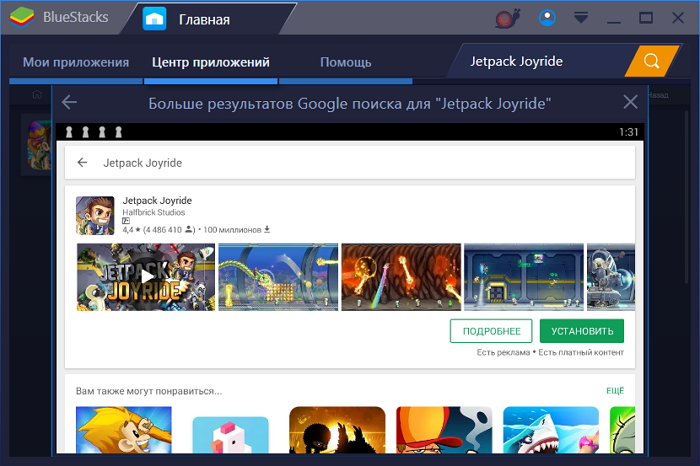Click the ЕЩЁ link for similar apps
700x466 pixels.
[x=615, y=391]
